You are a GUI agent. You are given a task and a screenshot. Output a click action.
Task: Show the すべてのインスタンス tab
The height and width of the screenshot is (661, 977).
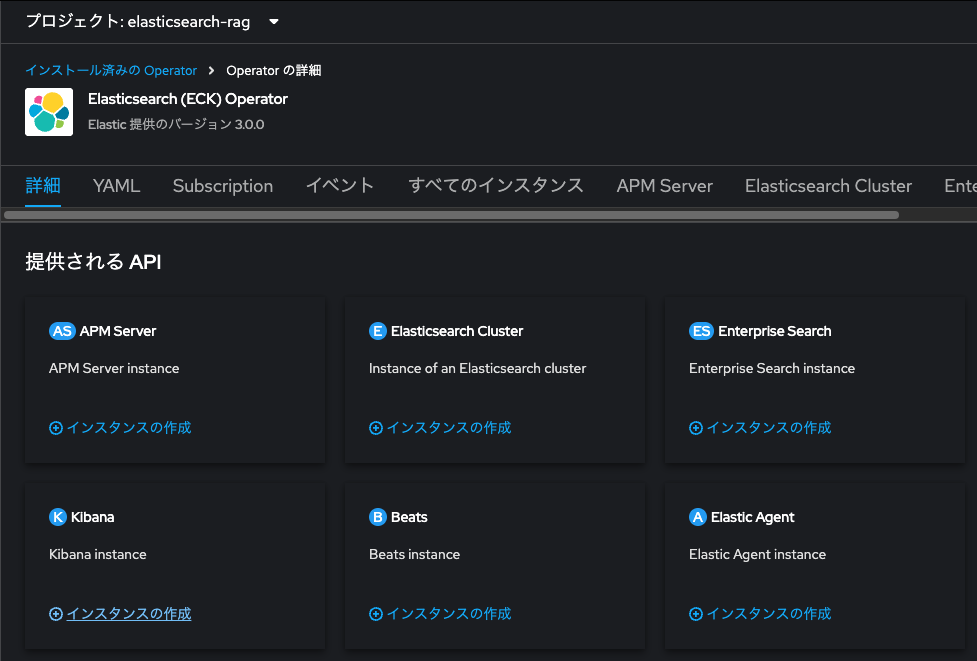(496, 186)
